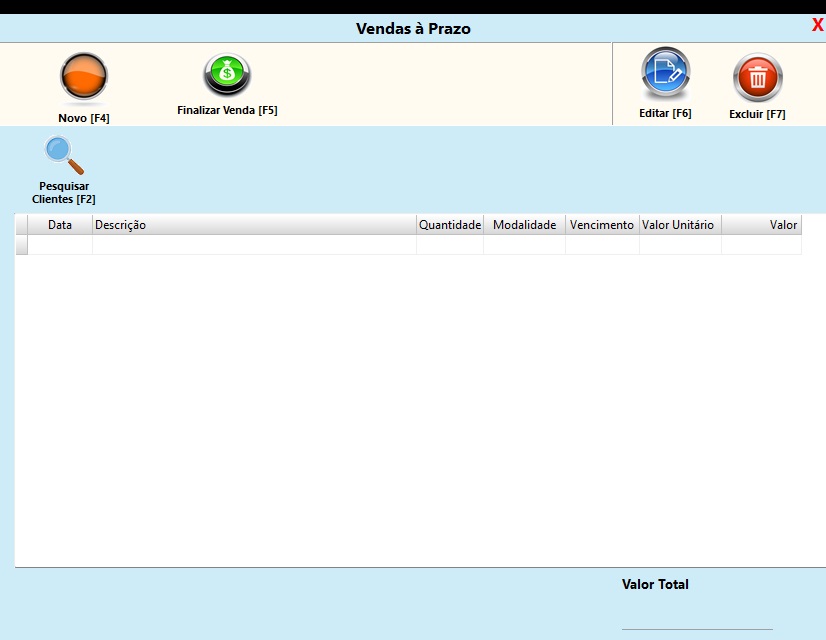Viewport: 826px width, 640px height.
Task: Click the green Finalizar Venda money icon
Action: [227, 74]
